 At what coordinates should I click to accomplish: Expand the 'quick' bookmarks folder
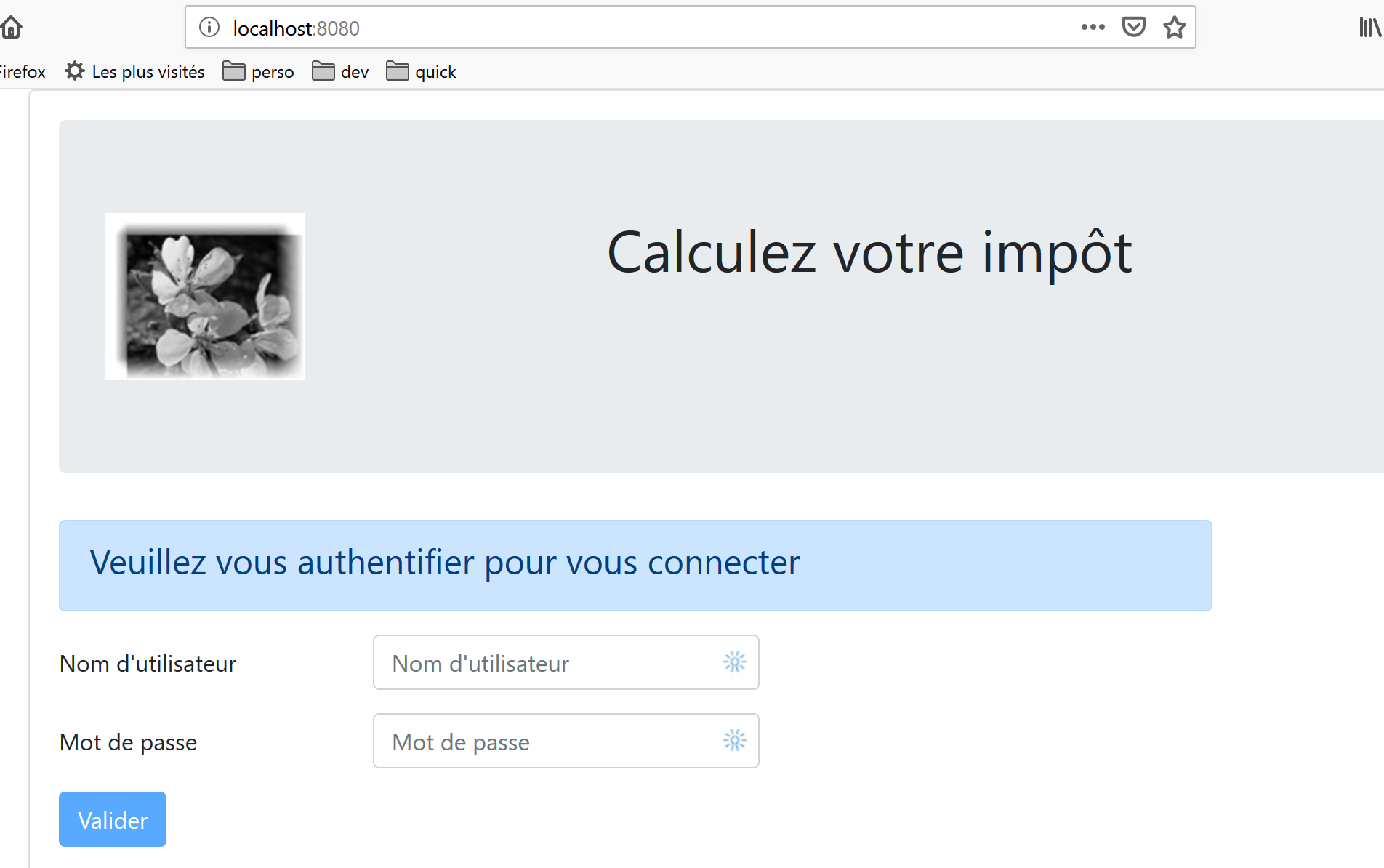pos(422,72)
